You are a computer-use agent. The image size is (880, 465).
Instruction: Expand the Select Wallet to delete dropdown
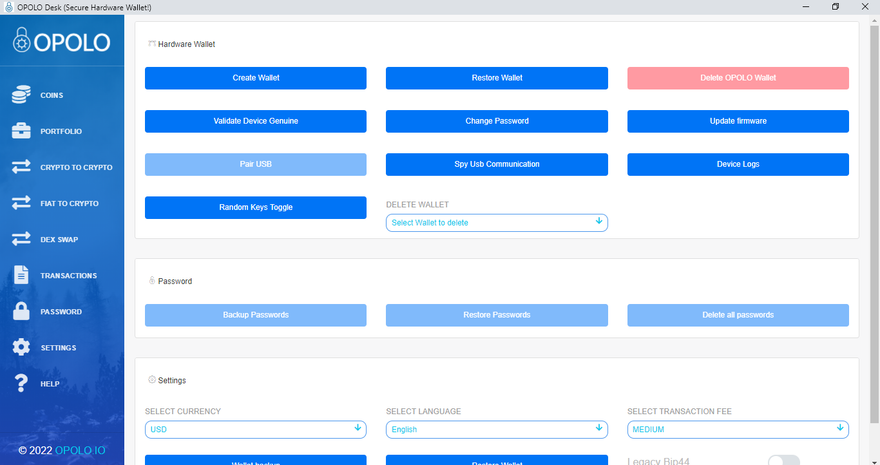click(496, 222)
